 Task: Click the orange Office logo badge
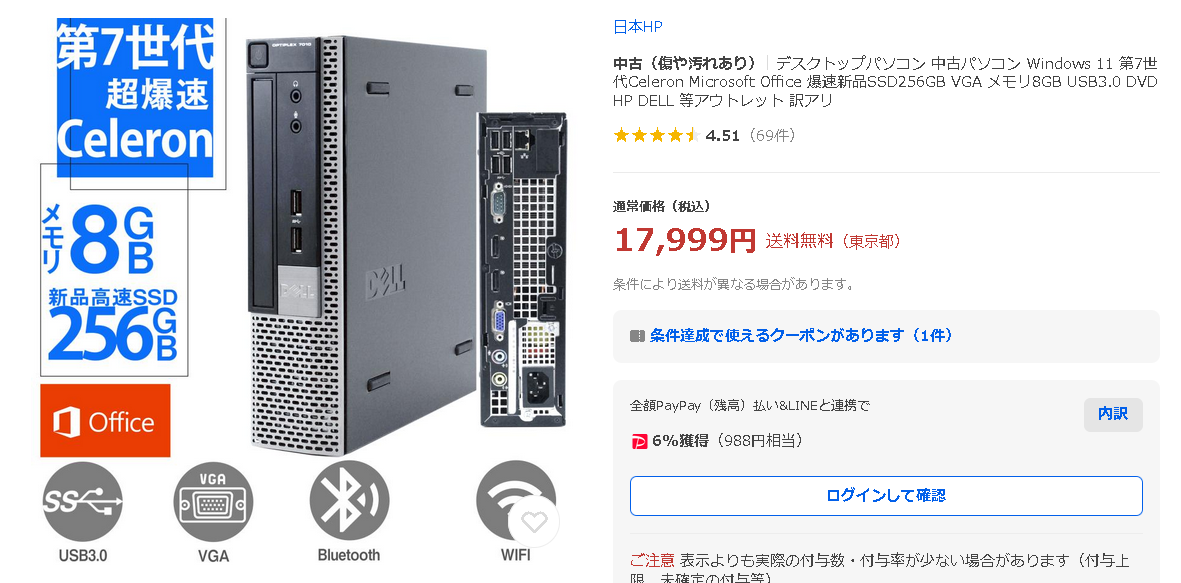[105, 420]
